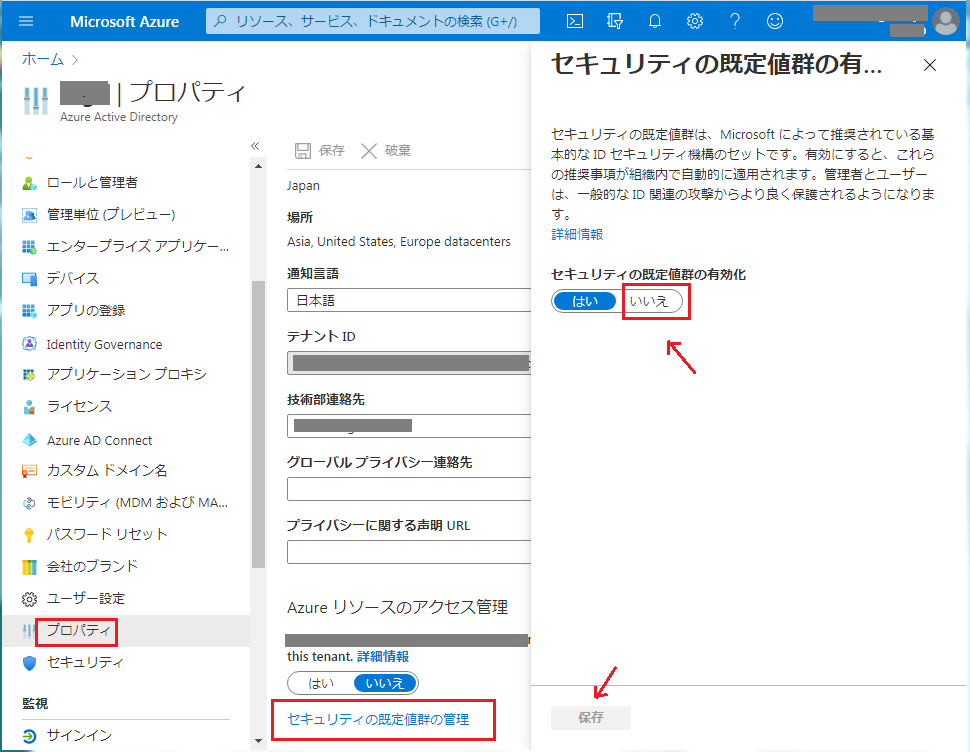The height and width of the screenshot is (752, 970).
Task: Click the プライバシーに関する声明 URL field
Action: [409, 552]
